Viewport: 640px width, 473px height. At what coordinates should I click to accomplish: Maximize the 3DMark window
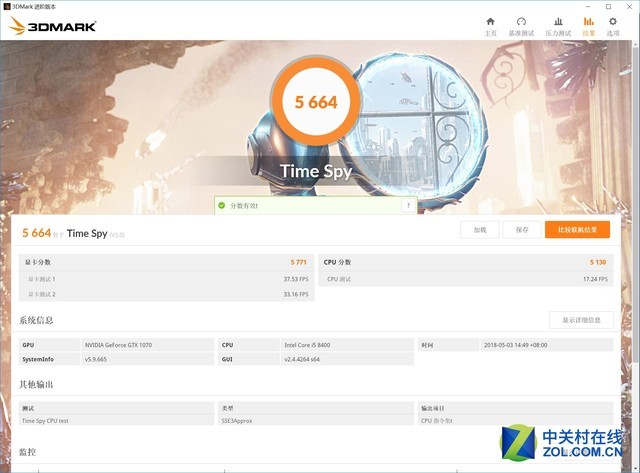point(608,7)
